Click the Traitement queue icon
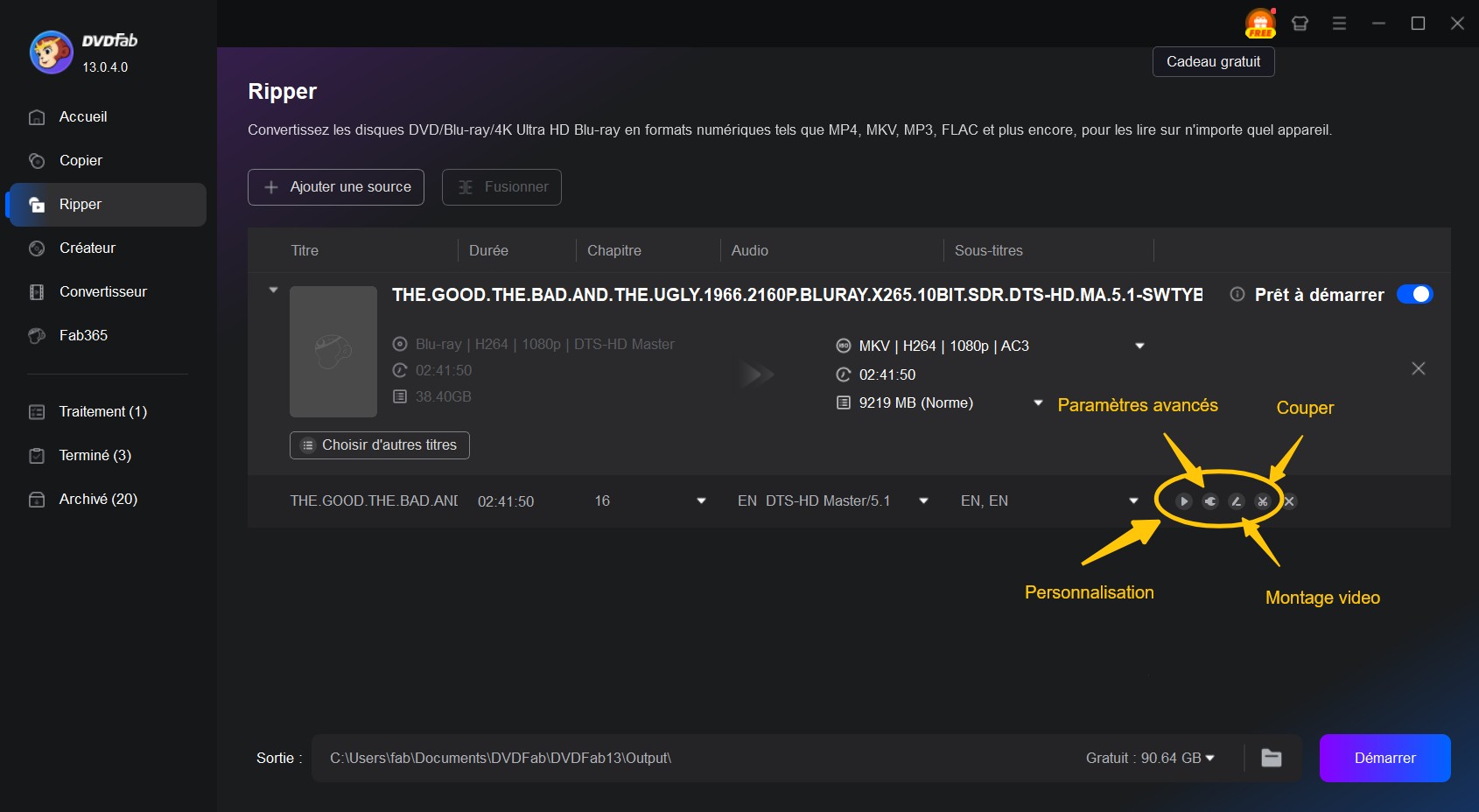Screen dimensions: 1479x812 (x=37, y=412)
